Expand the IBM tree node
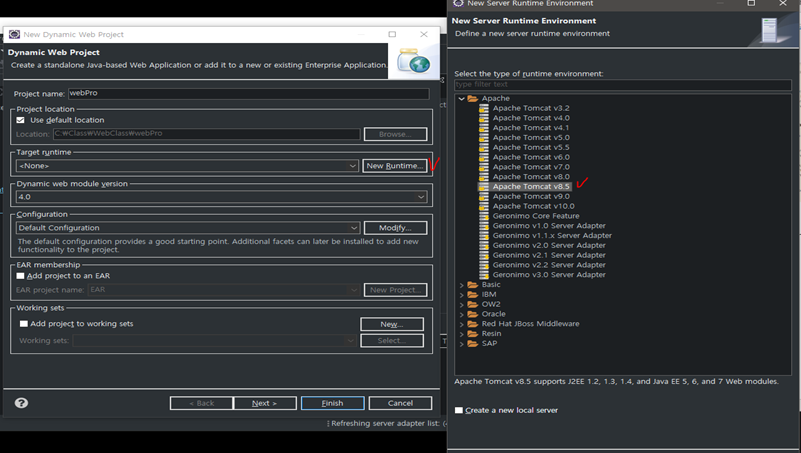This screenshot has height=453, width=801. coord(461,295)
